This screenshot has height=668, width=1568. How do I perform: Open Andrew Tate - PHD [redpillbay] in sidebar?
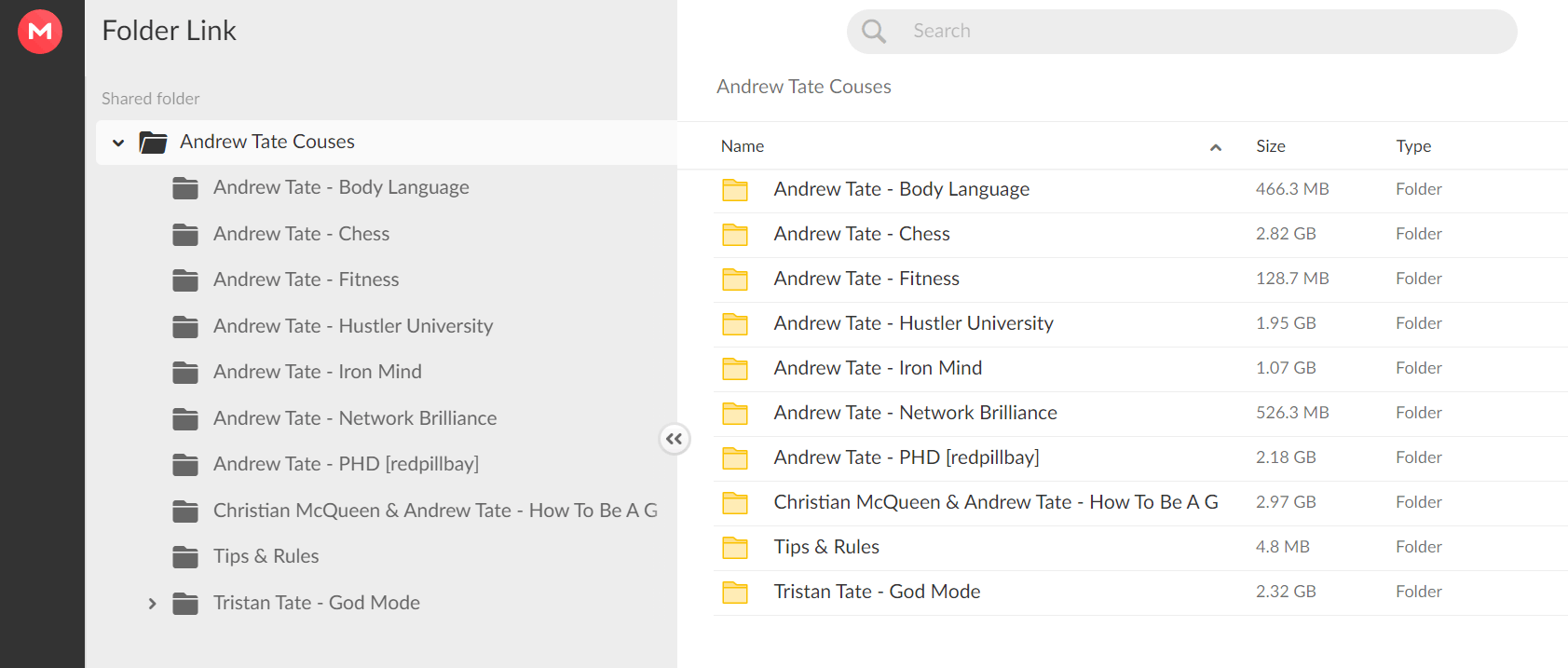pyautogui.click(x=346, y=464)
